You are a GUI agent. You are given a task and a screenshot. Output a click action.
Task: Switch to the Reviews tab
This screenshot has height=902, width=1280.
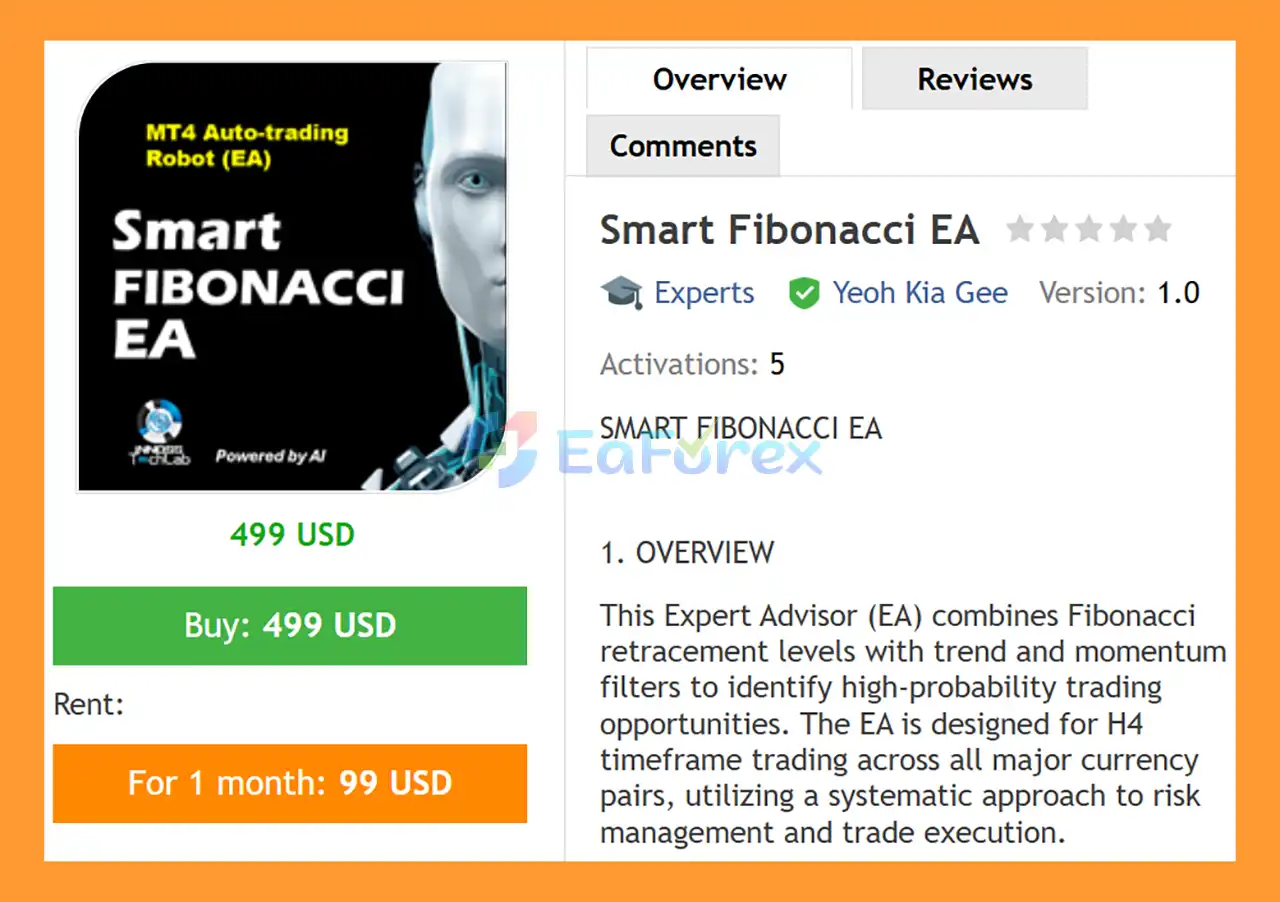click(973, 79)
